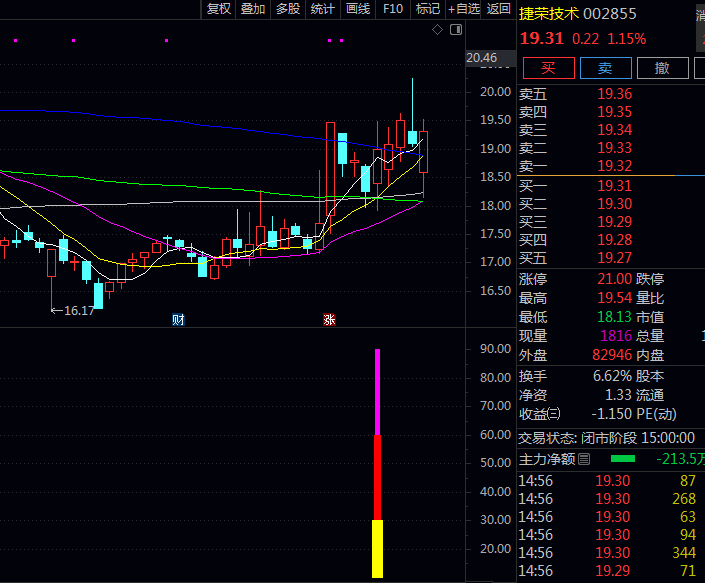This screenshot has height=583, width=705.
Task: Open the 主力净额 detail list icon
Action: (x=585, y=459)
